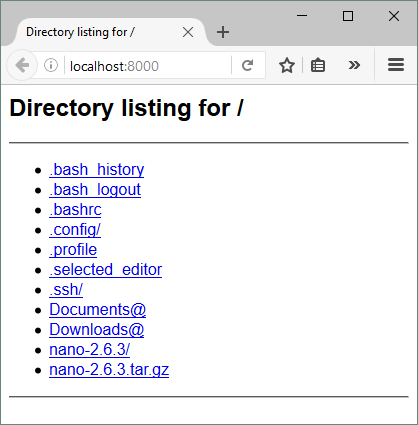This screenshot has height=425, width=418.
Task: Click the 'Directory listing for /' page heading
Action: (127, 108)
